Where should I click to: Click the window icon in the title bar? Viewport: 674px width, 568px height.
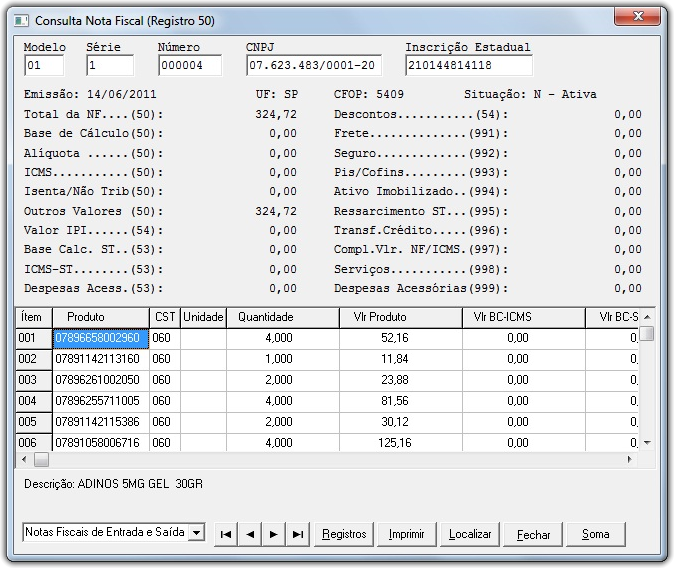(x=21, y=21)
